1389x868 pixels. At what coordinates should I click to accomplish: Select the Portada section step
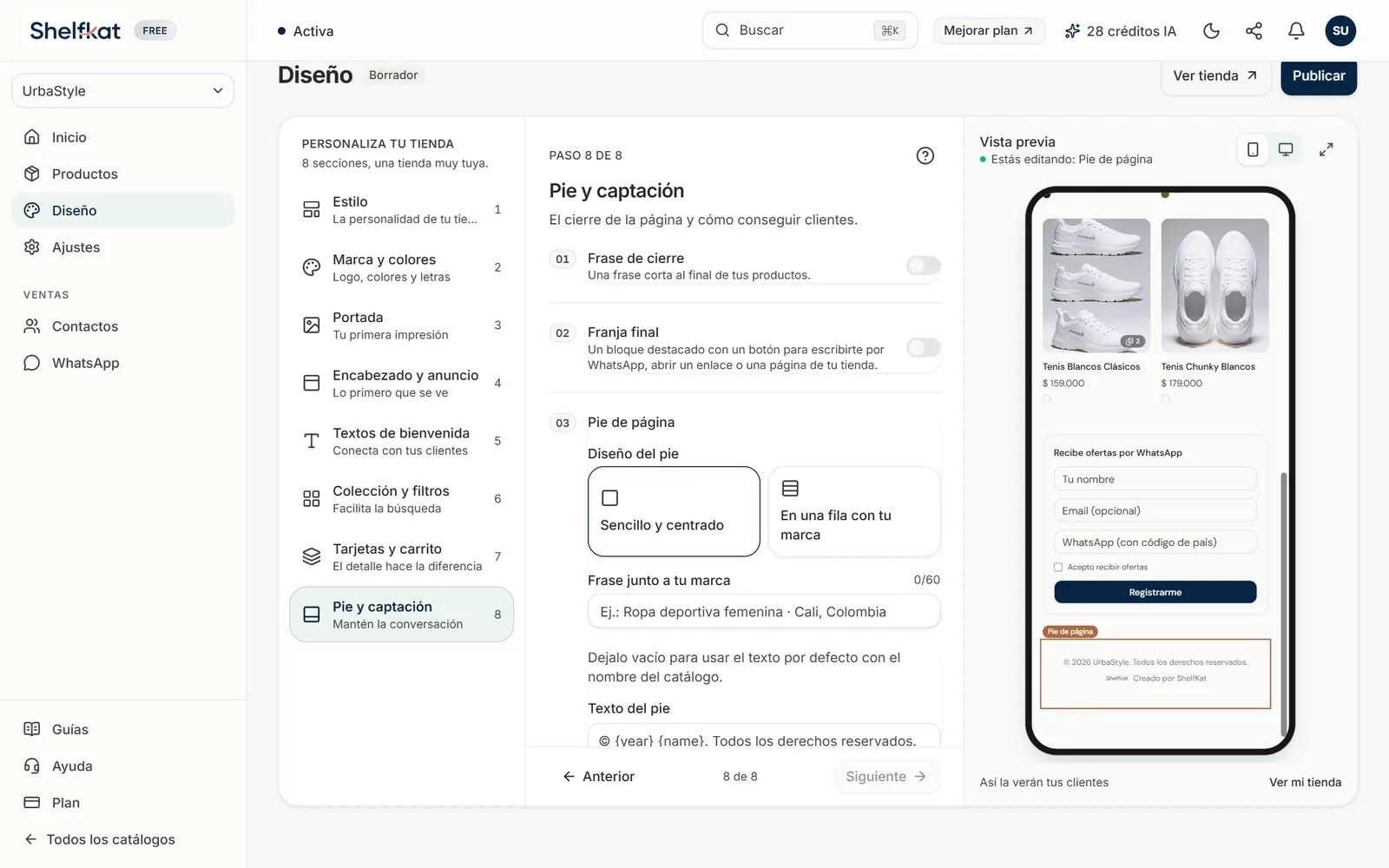(x=401, y=325)
